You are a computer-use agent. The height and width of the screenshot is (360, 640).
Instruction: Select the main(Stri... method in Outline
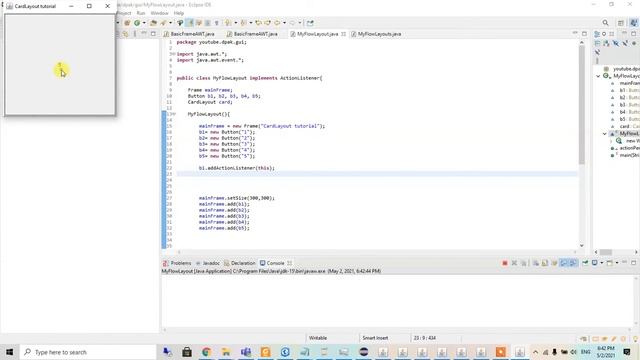[629, 155]
